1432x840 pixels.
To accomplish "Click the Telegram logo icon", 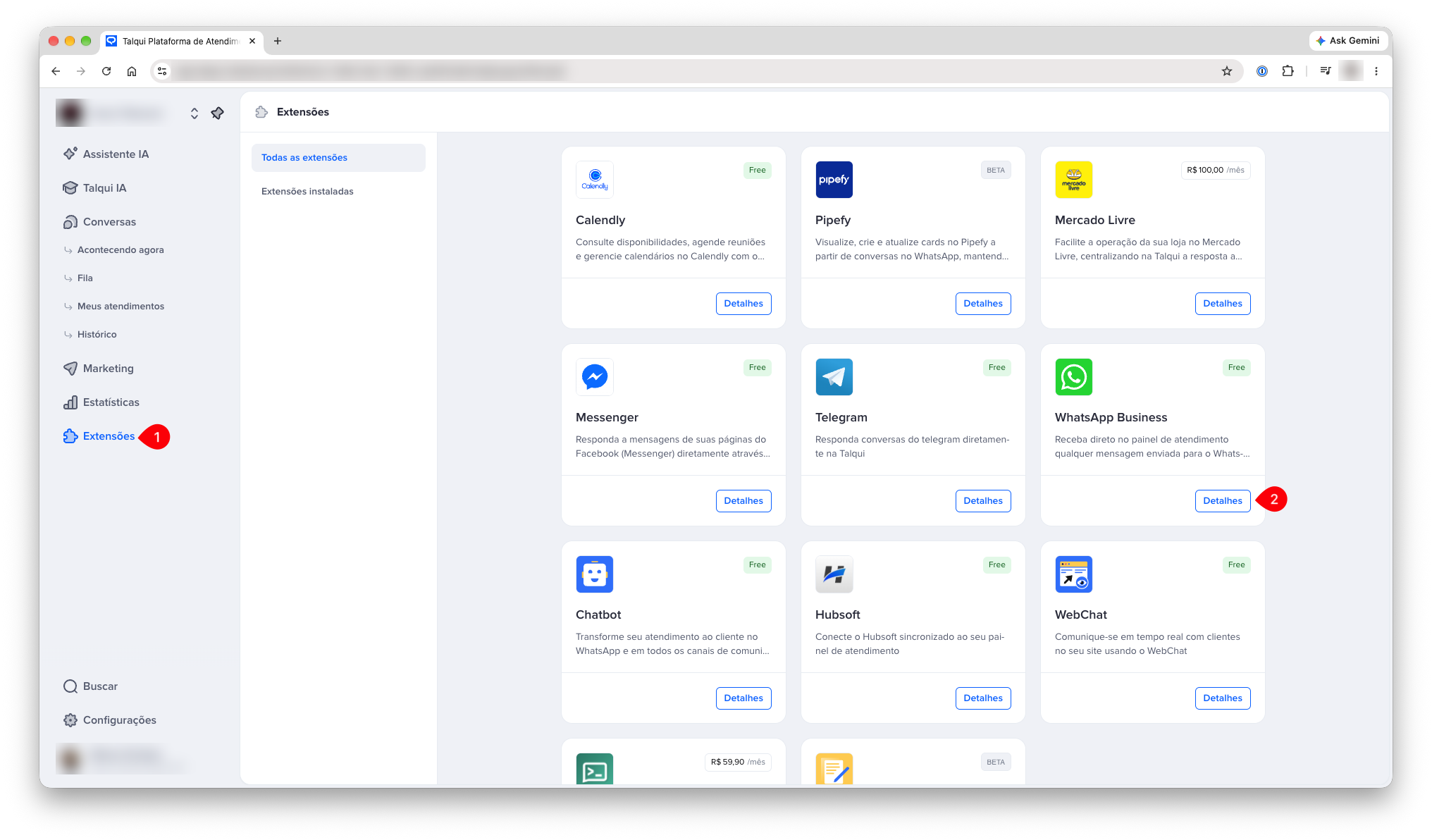I will tap(834, 377).
